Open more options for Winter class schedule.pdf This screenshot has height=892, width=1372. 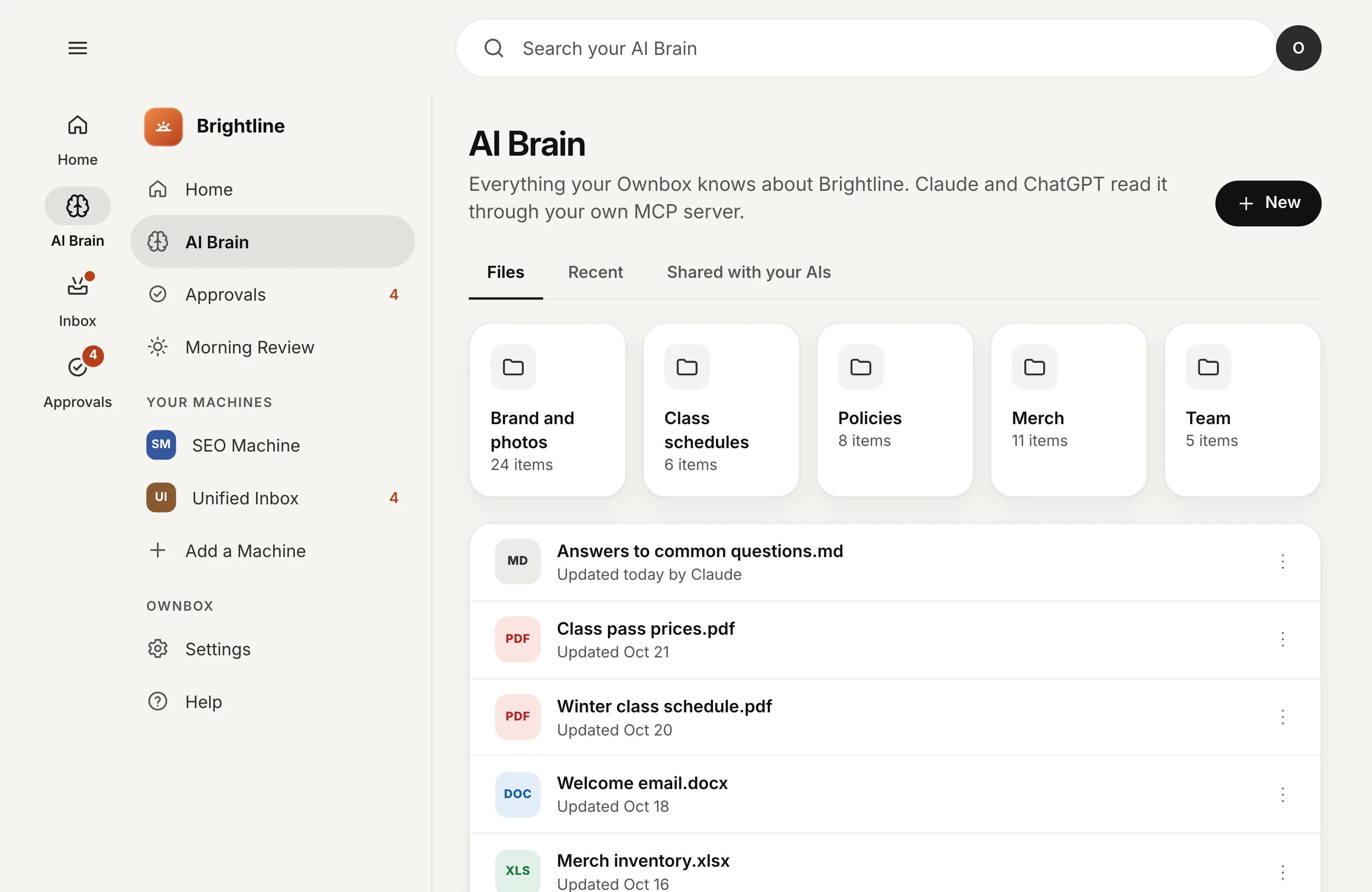[1282, 717]
